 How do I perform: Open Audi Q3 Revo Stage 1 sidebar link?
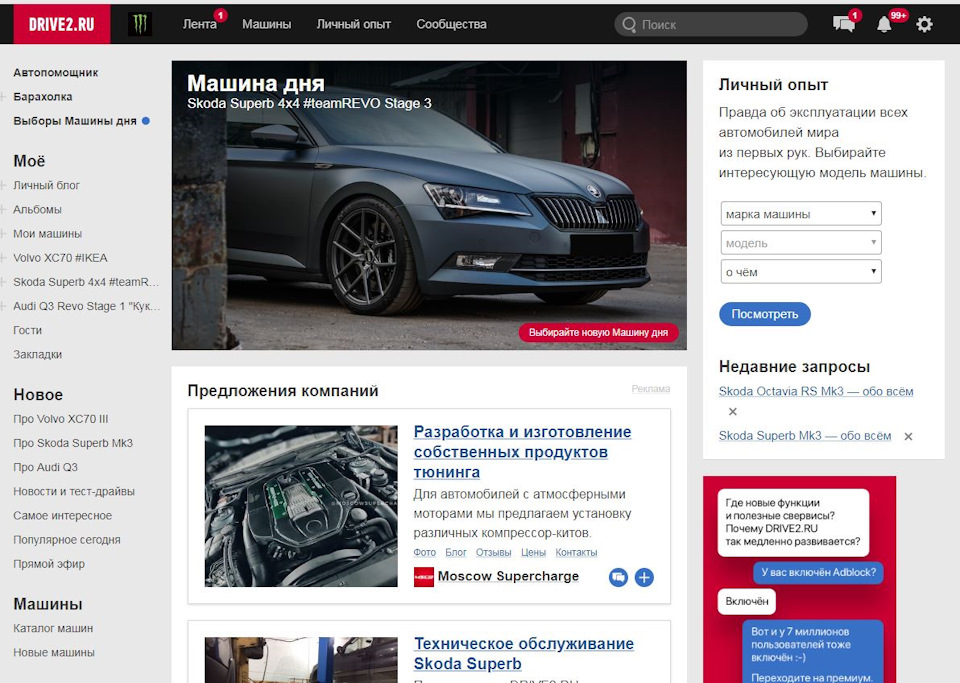(86, 306)
